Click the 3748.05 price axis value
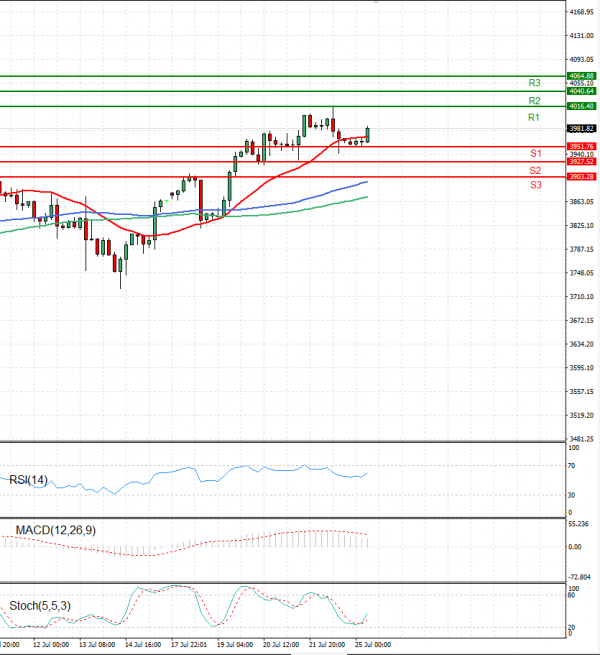The height and width of the screenshot is (655, 600). click(582, 273)
